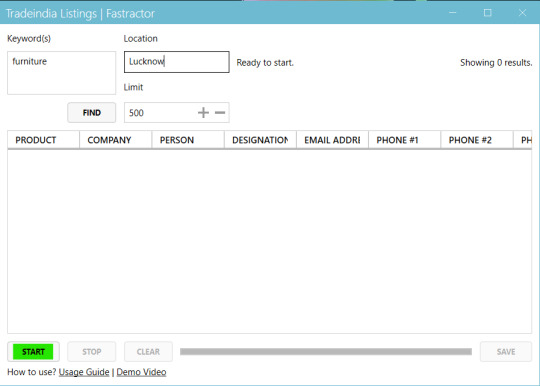Click the 'Showing 0 results.' text
540x386 pixels.
(496, 63)
